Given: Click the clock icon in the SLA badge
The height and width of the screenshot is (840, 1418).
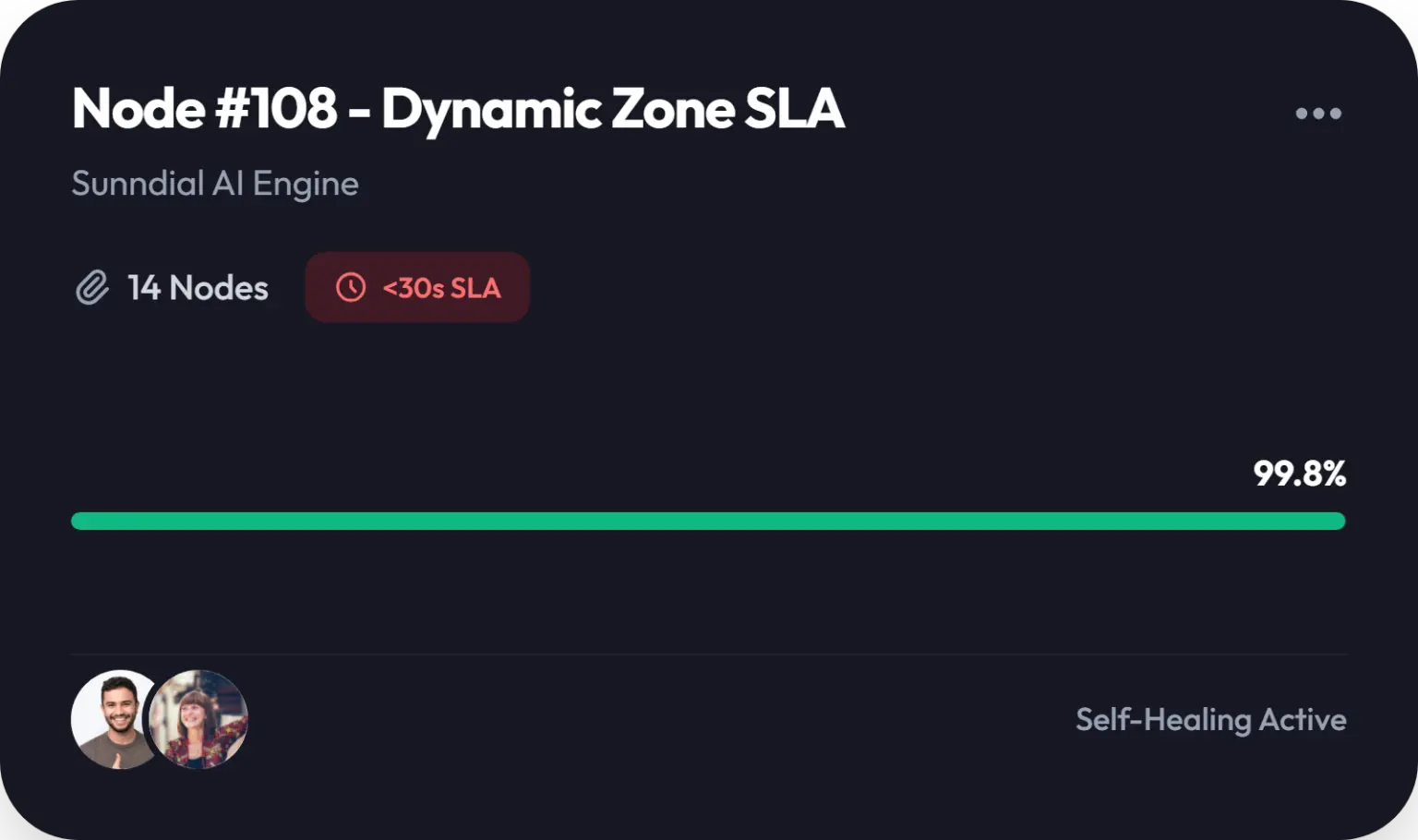Looking at the screenshot, I should (351, 287).
